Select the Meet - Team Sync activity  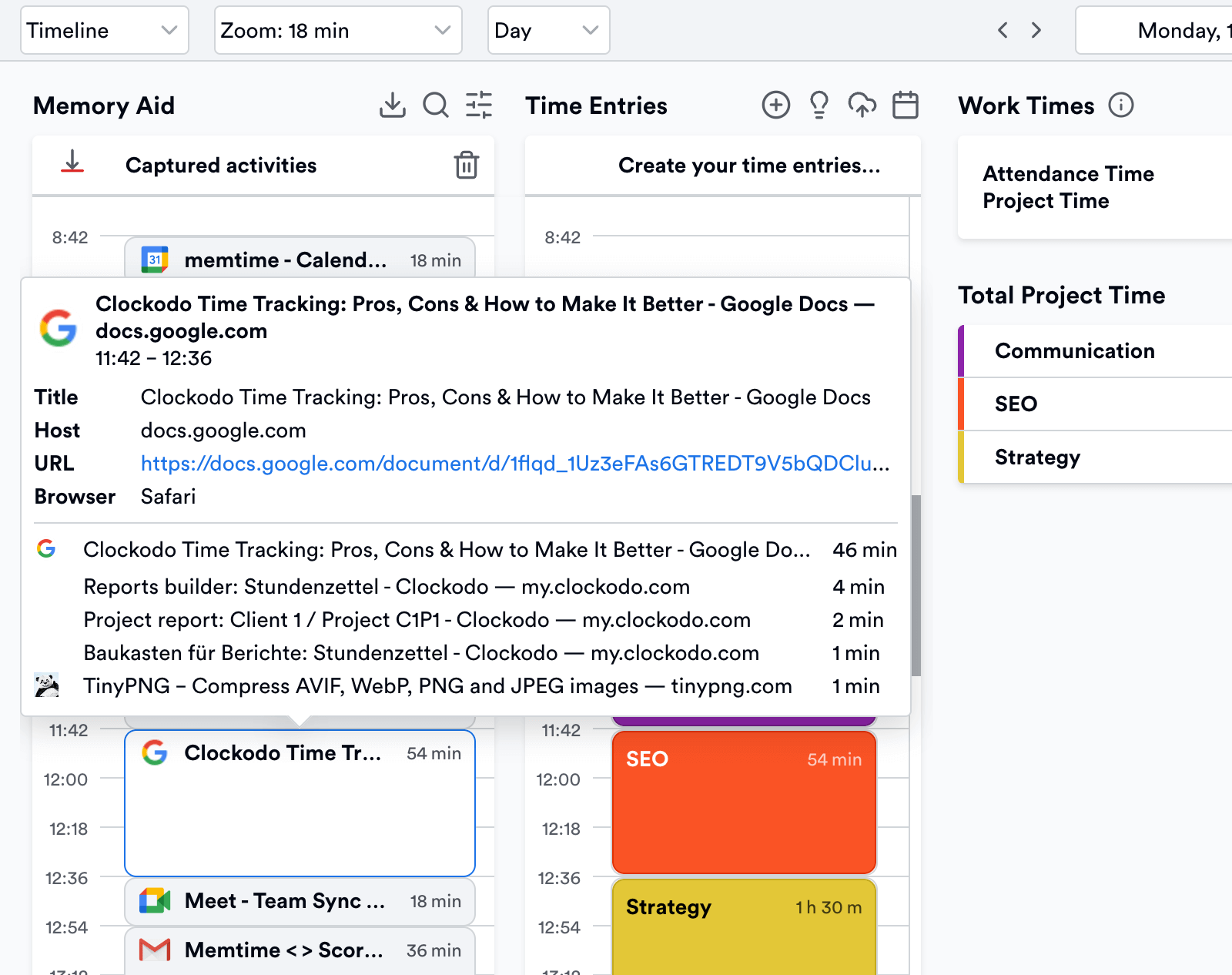[300, 901]
